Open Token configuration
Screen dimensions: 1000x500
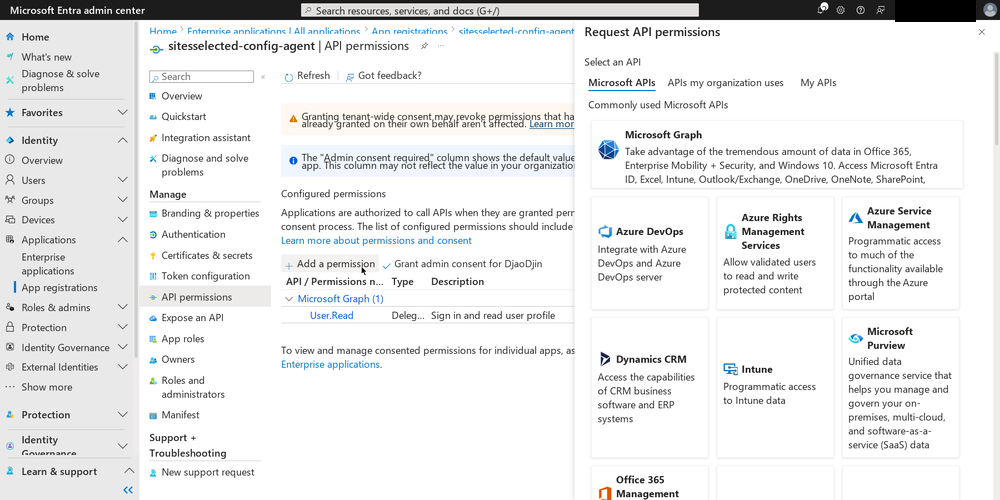click(x=205, y=276)
